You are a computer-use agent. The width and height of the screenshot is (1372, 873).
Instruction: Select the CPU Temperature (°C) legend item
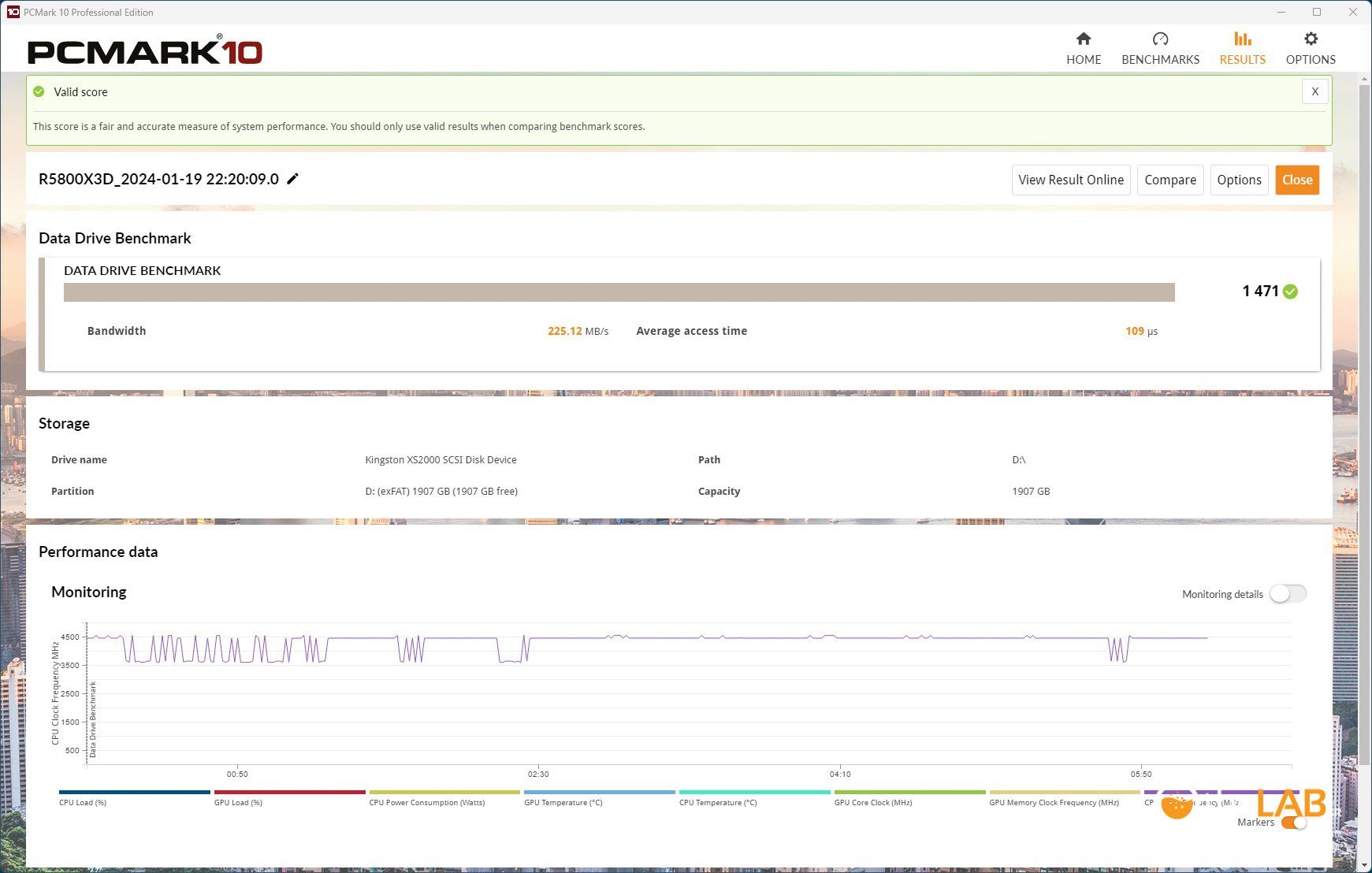pos(754,797)
